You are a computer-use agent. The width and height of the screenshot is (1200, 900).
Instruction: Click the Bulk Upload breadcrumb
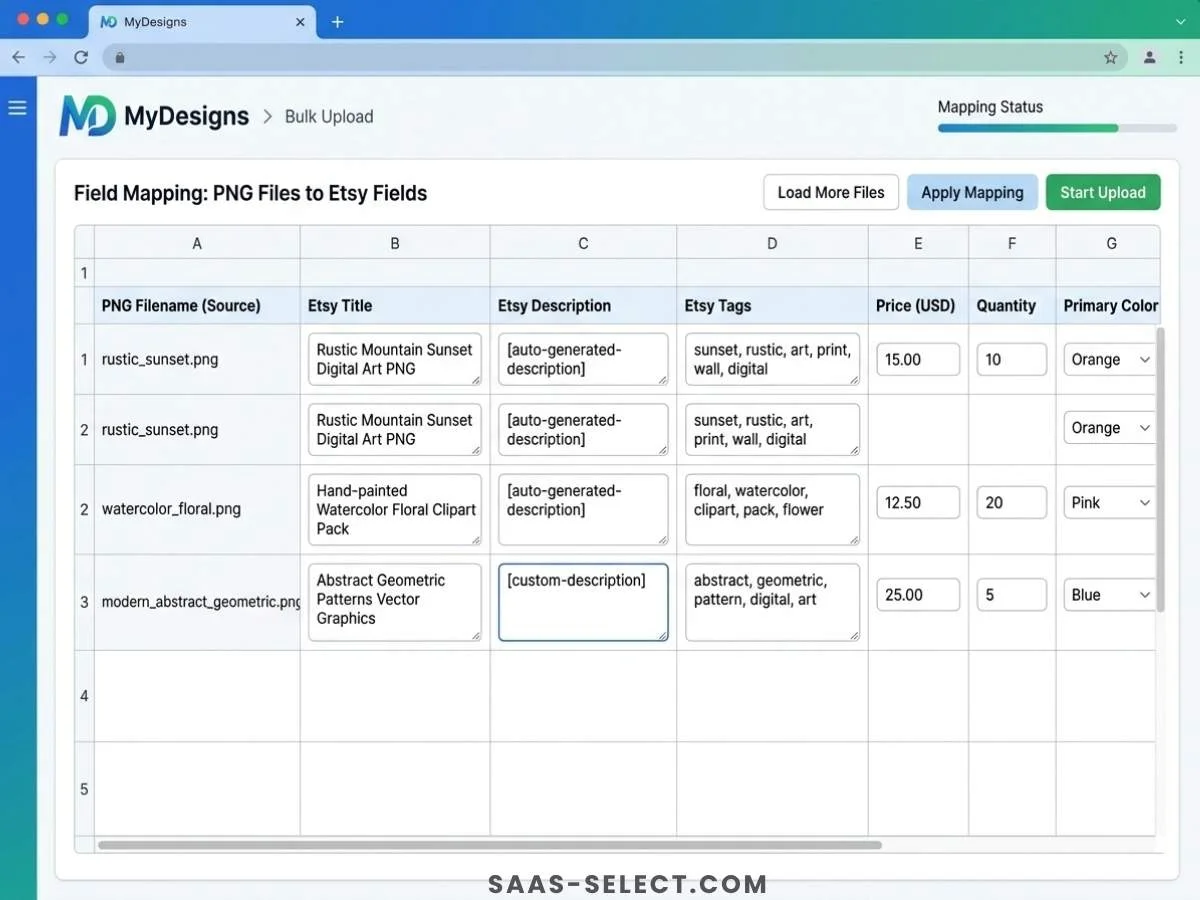coord(329,116)
